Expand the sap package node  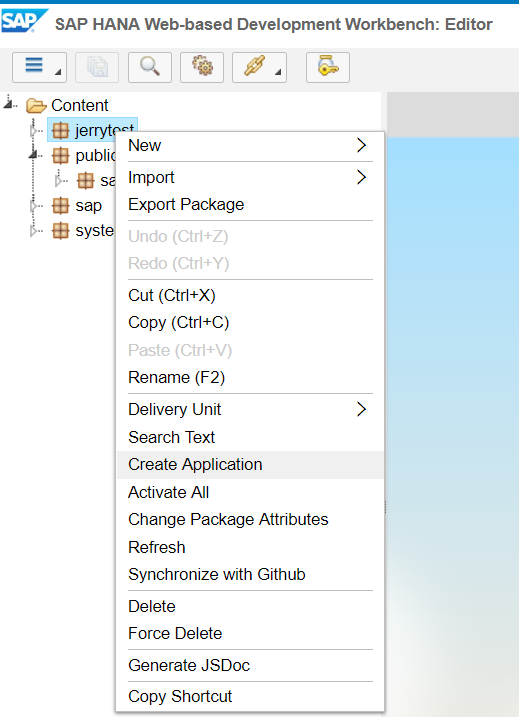tap(34, 206)
